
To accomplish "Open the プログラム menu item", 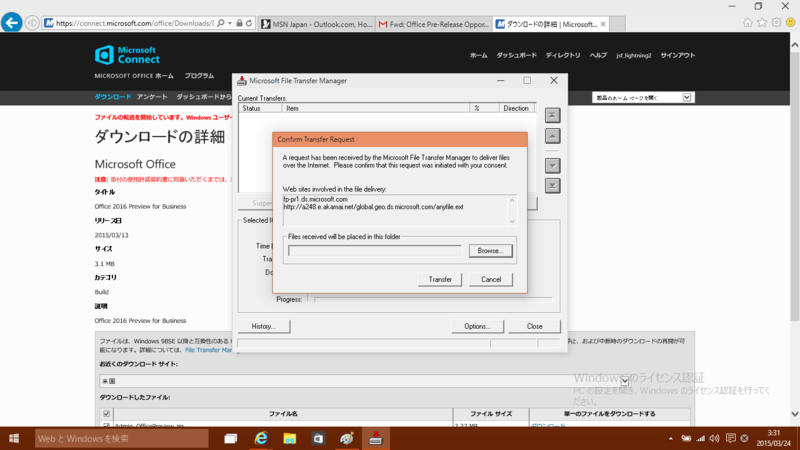I will 199,76.
